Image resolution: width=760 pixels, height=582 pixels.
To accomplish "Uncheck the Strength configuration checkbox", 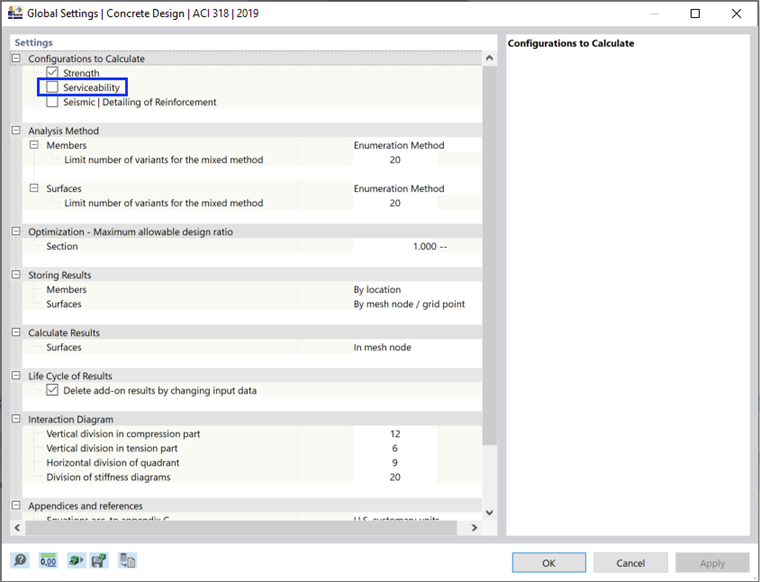I will coord(52,73).
